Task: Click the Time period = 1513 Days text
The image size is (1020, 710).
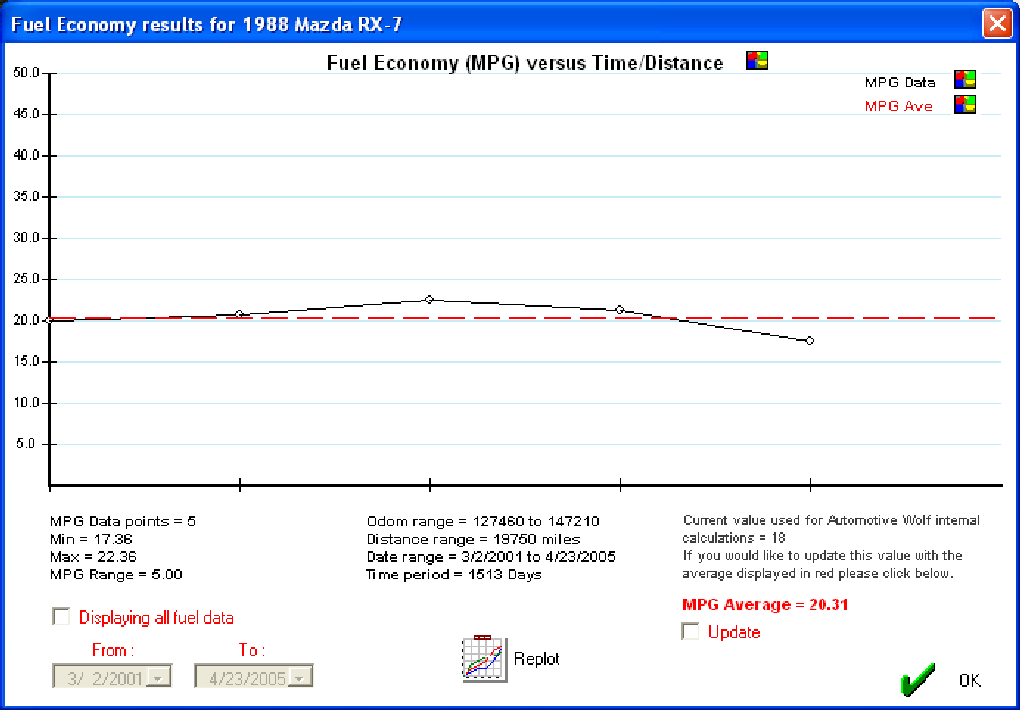Action: click(453, 575)
